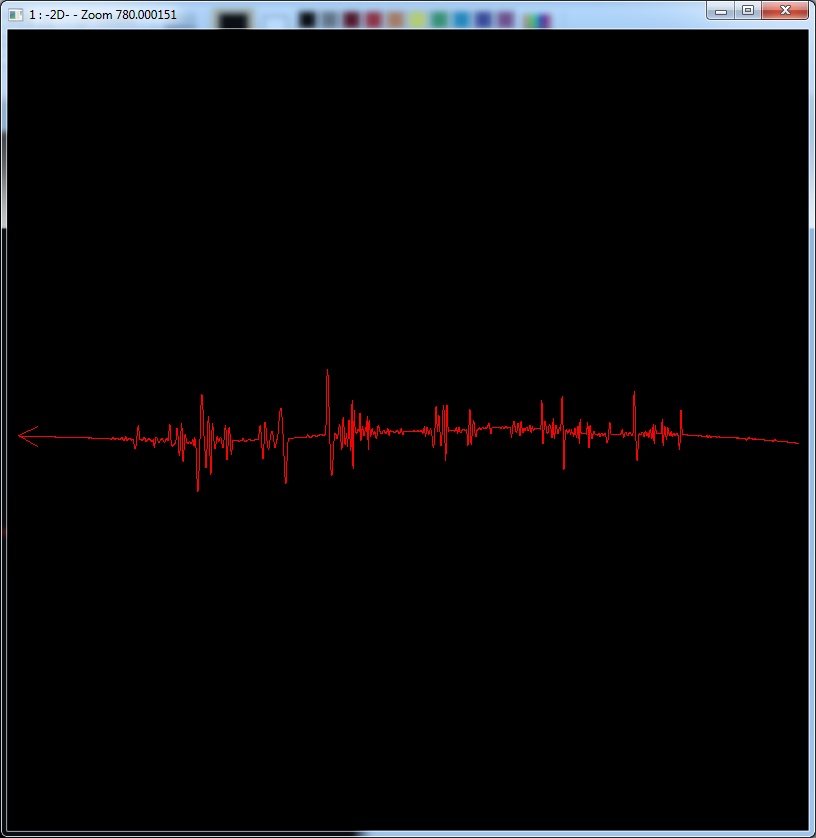Screen dimensions: 816x838
Task: Click the empty black area above the waveform
Action: pos(400,200)
